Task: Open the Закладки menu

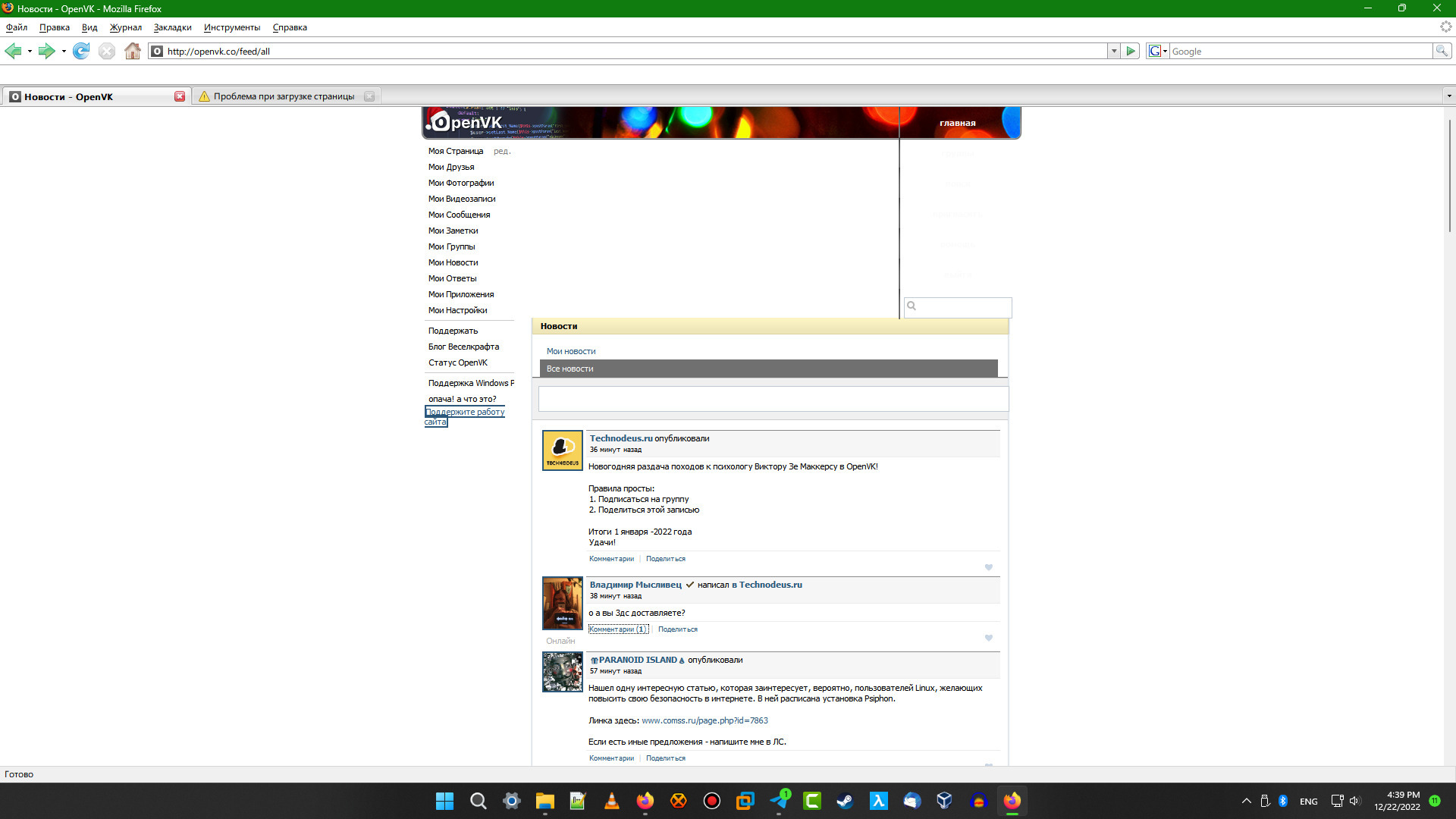Action: pos(172,27)
